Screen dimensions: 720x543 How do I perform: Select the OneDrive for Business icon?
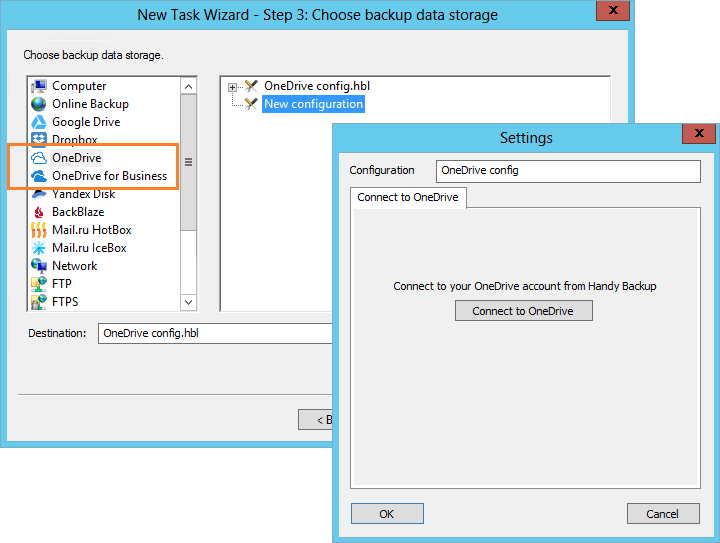39,176
